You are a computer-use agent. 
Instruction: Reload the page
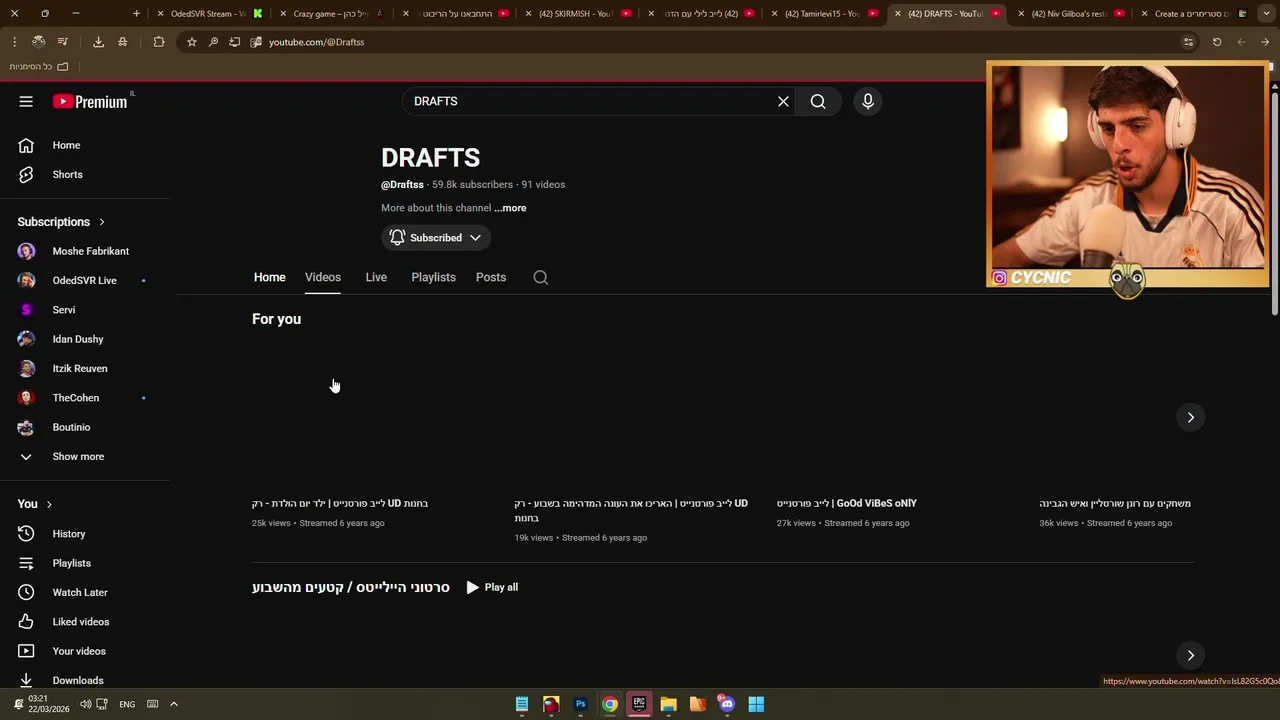click(x=1217, y=42)
